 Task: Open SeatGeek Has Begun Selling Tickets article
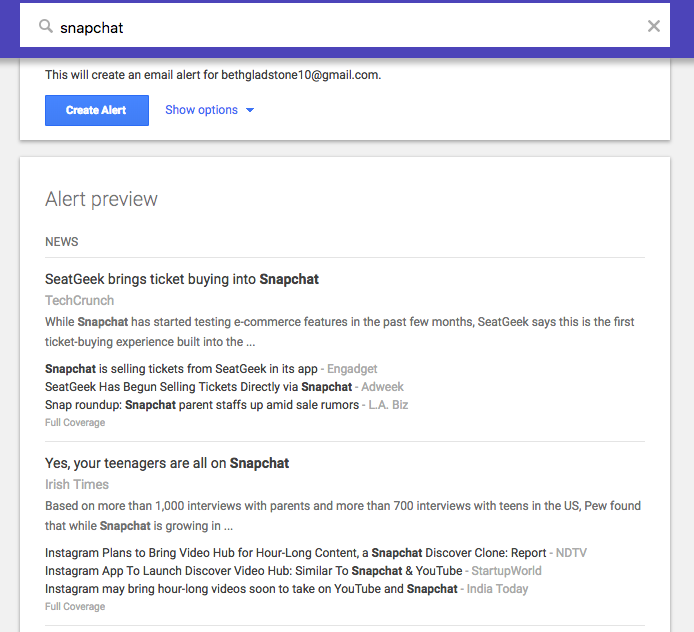198,387
